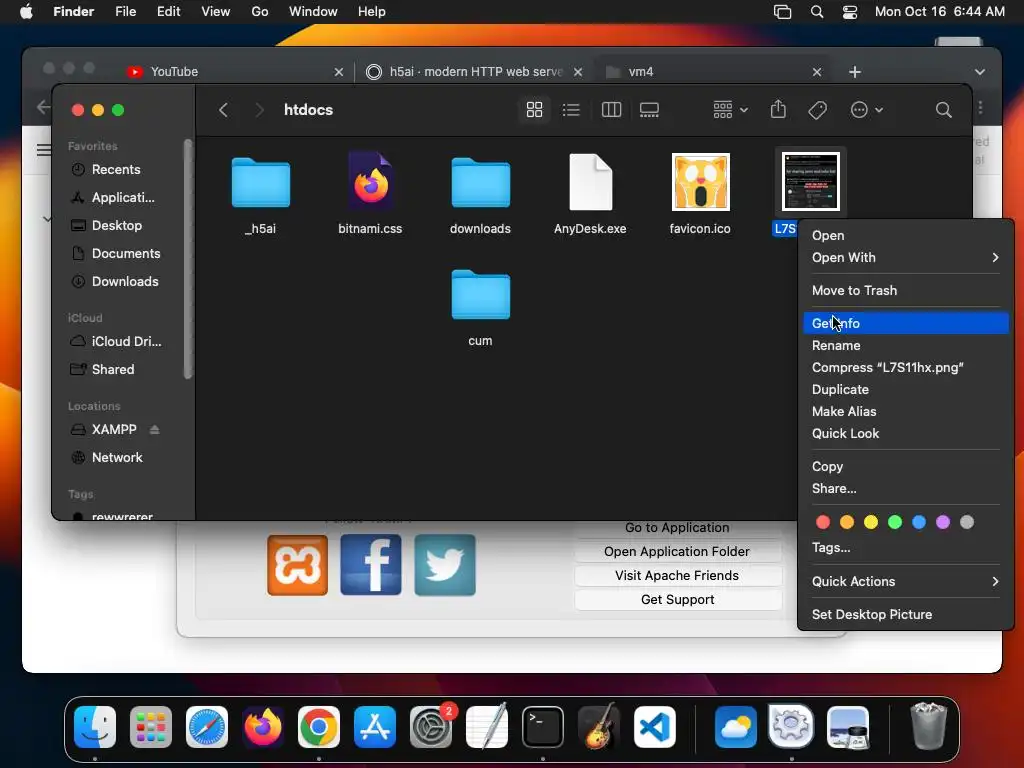Switch Finder to column view
1024x768 pixels.
(x=611, y=110)
